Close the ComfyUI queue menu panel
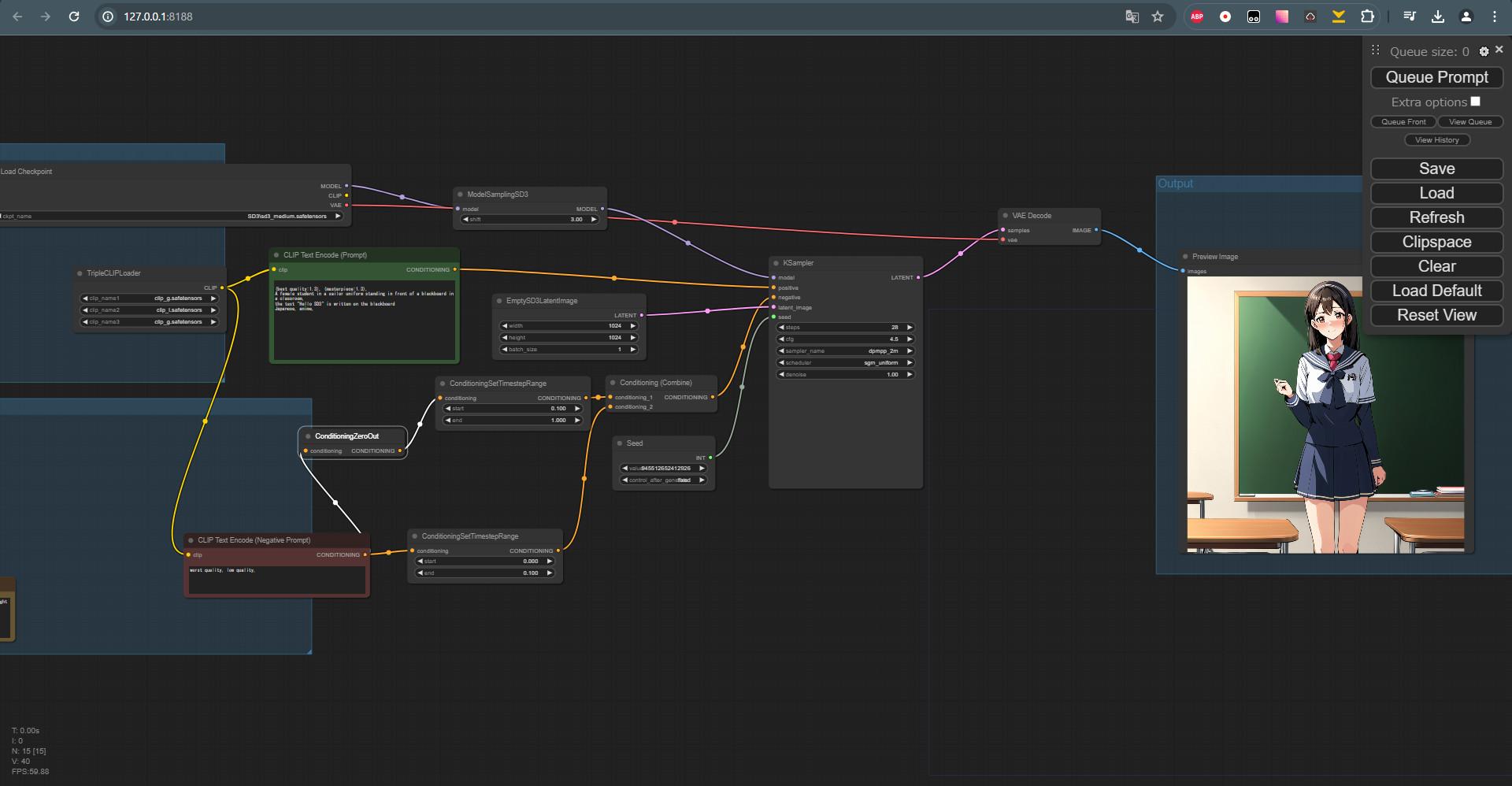This screenshot has height=786, width=1512. pyautogui.click(x=1499, y=50)
